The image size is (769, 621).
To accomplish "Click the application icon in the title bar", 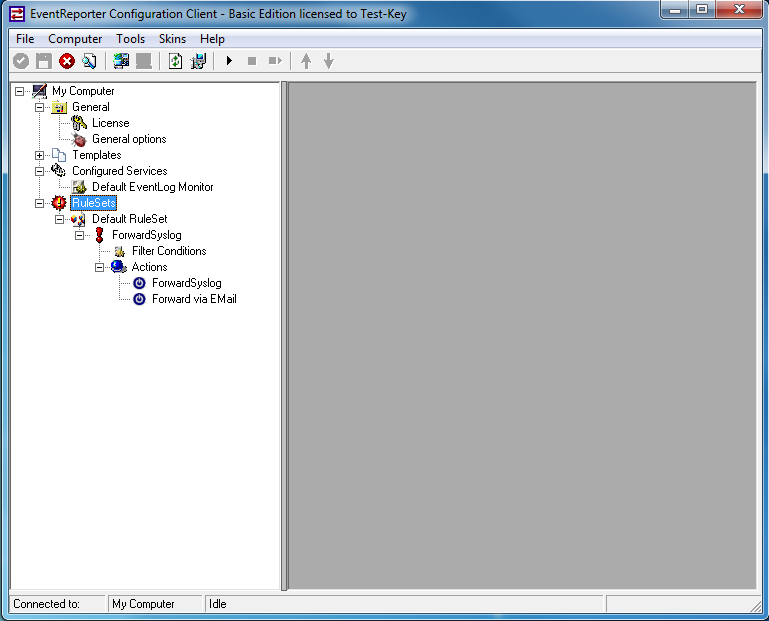I will (x=17, y=14).
